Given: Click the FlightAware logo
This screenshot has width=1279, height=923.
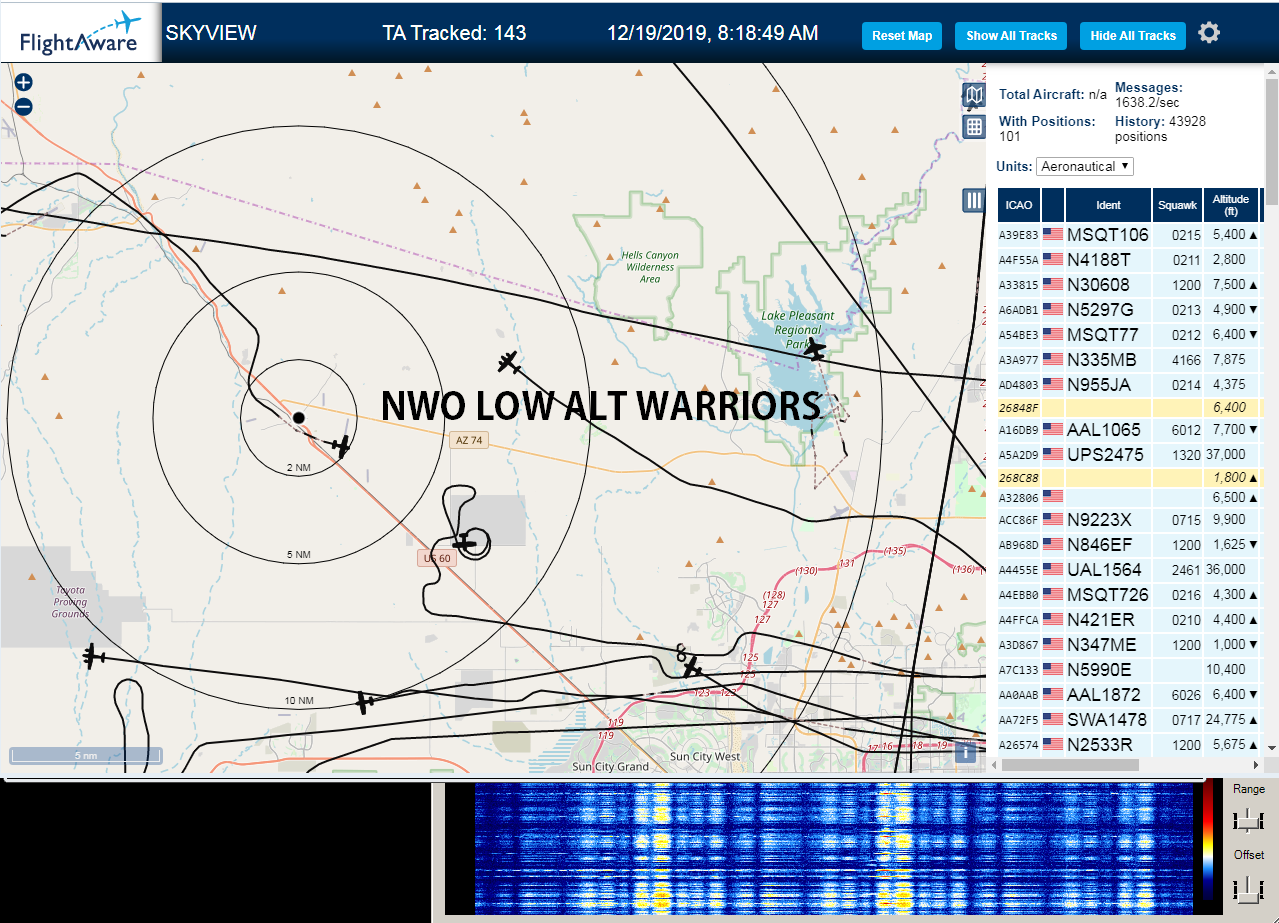Looking at the screenshot, I should 80,32.
